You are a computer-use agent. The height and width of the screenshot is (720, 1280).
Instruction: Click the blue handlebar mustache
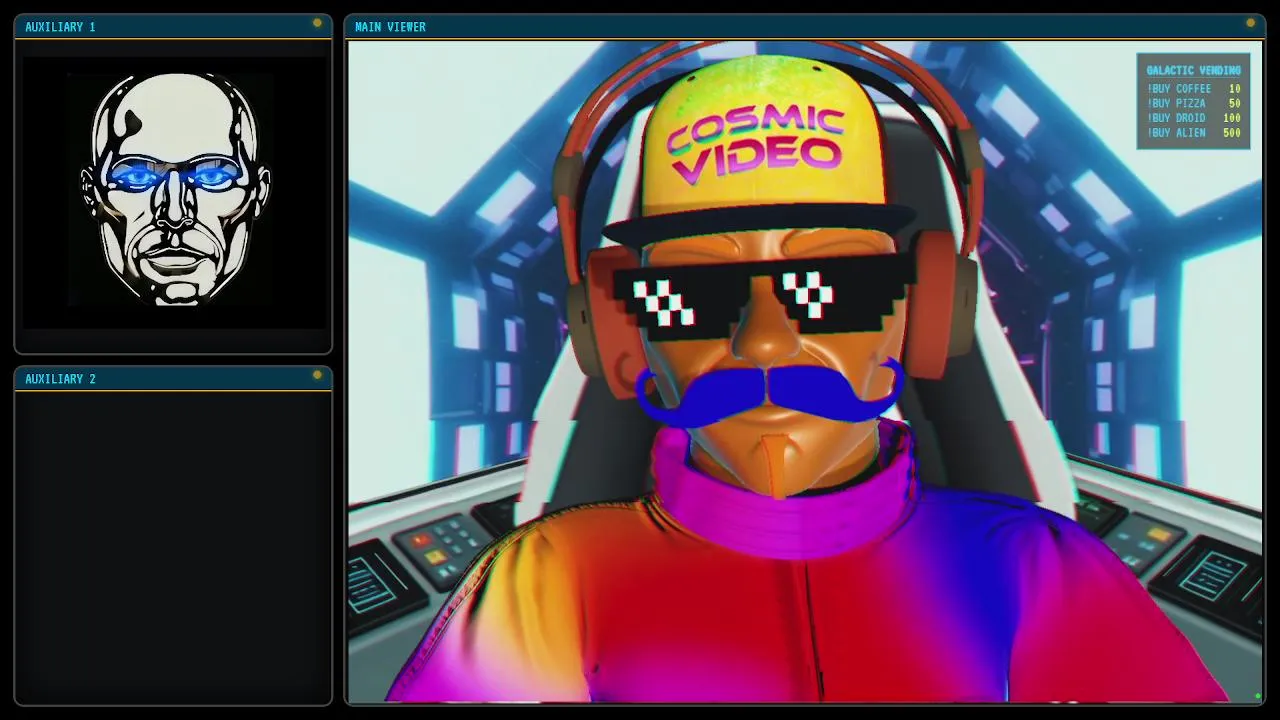tap(769, 393)
